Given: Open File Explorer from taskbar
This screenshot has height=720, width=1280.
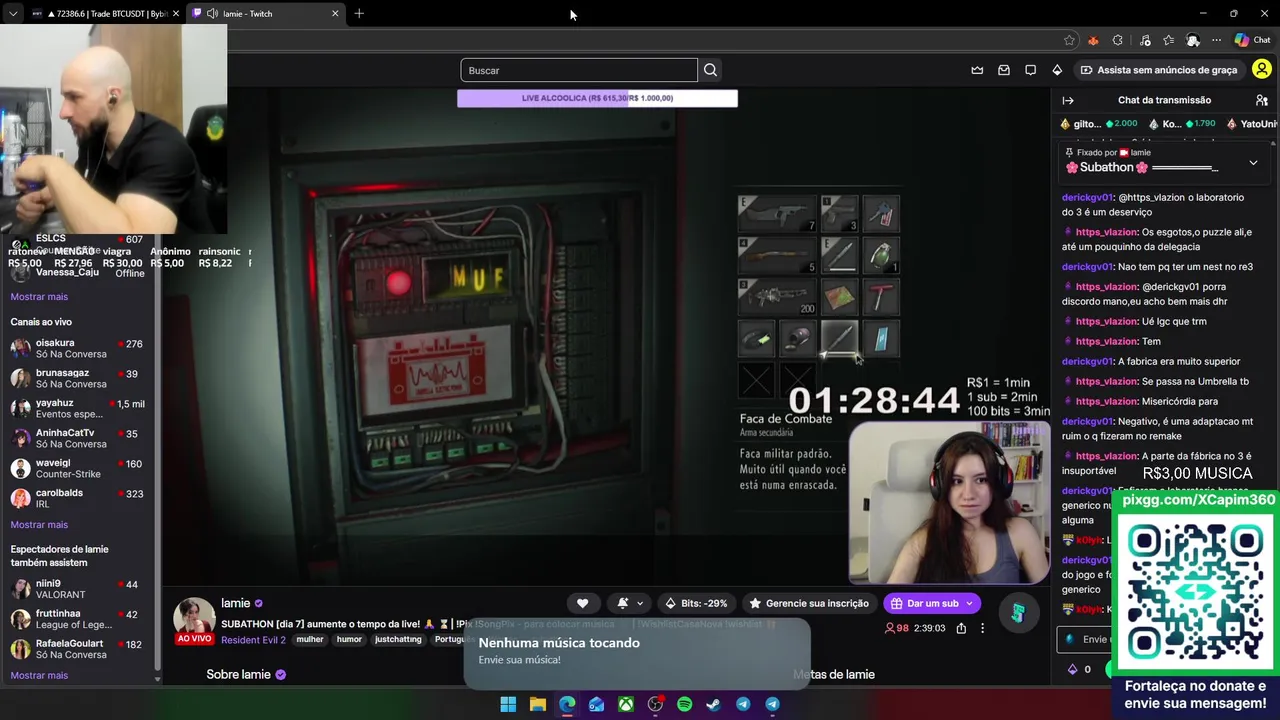Looking at the screenshot, I should coord(538,704).
